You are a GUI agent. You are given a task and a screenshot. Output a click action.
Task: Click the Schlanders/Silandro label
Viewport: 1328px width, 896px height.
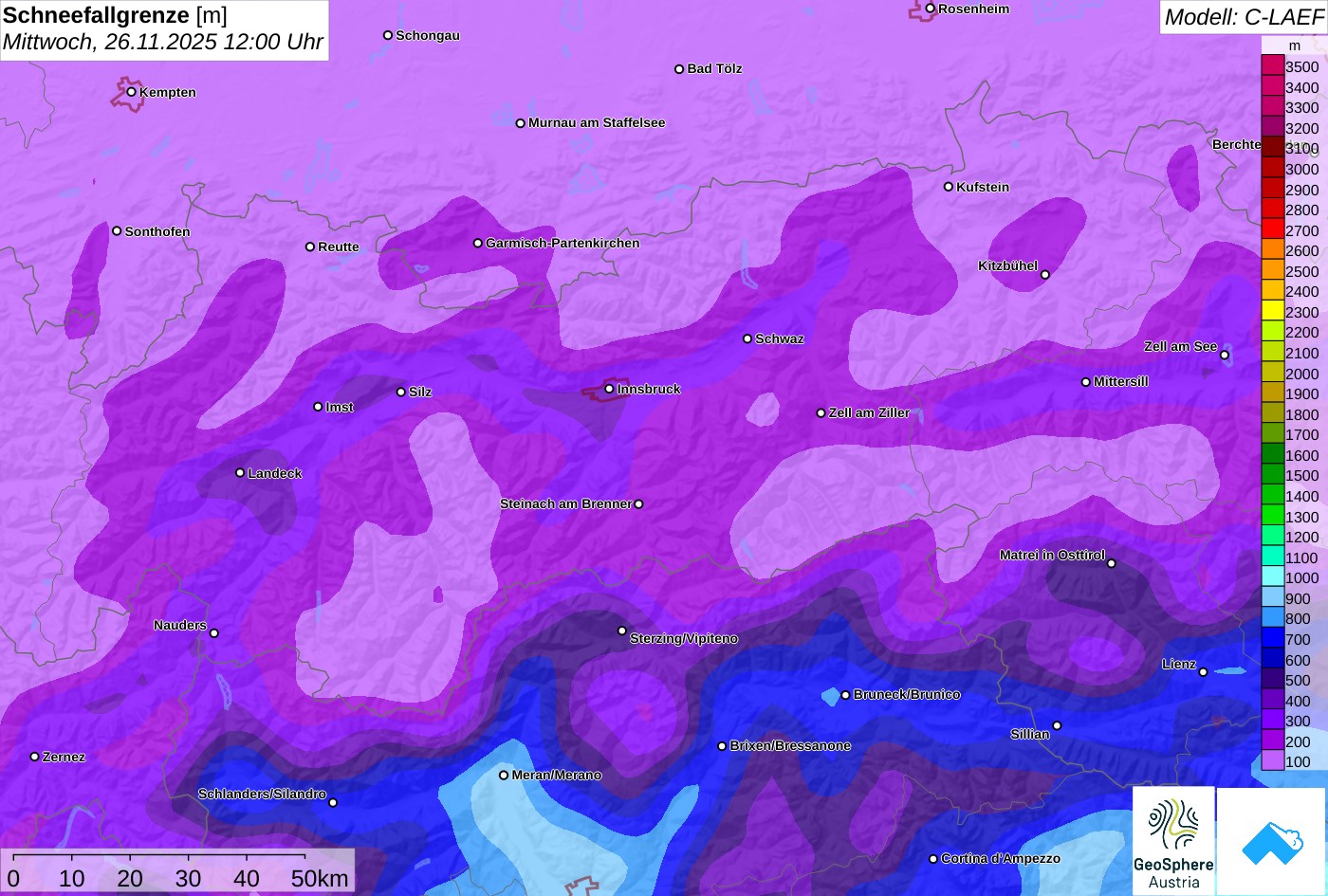pos(262,794)
